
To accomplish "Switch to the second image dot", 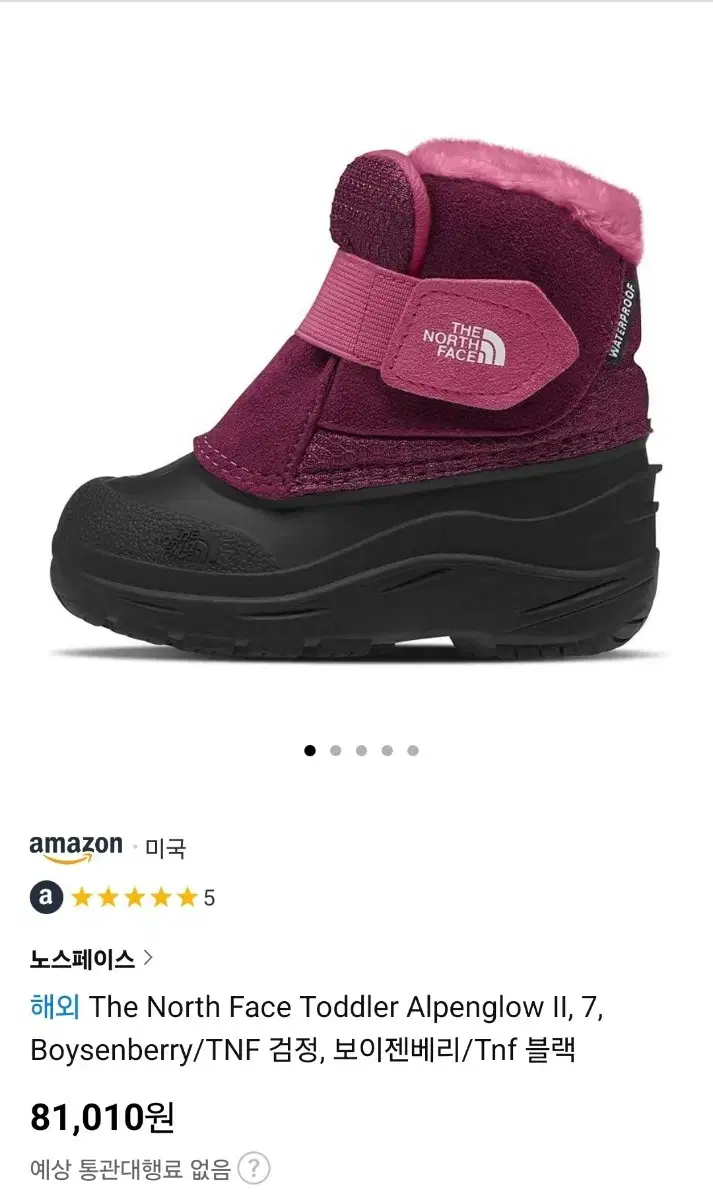I will point(335,750).
